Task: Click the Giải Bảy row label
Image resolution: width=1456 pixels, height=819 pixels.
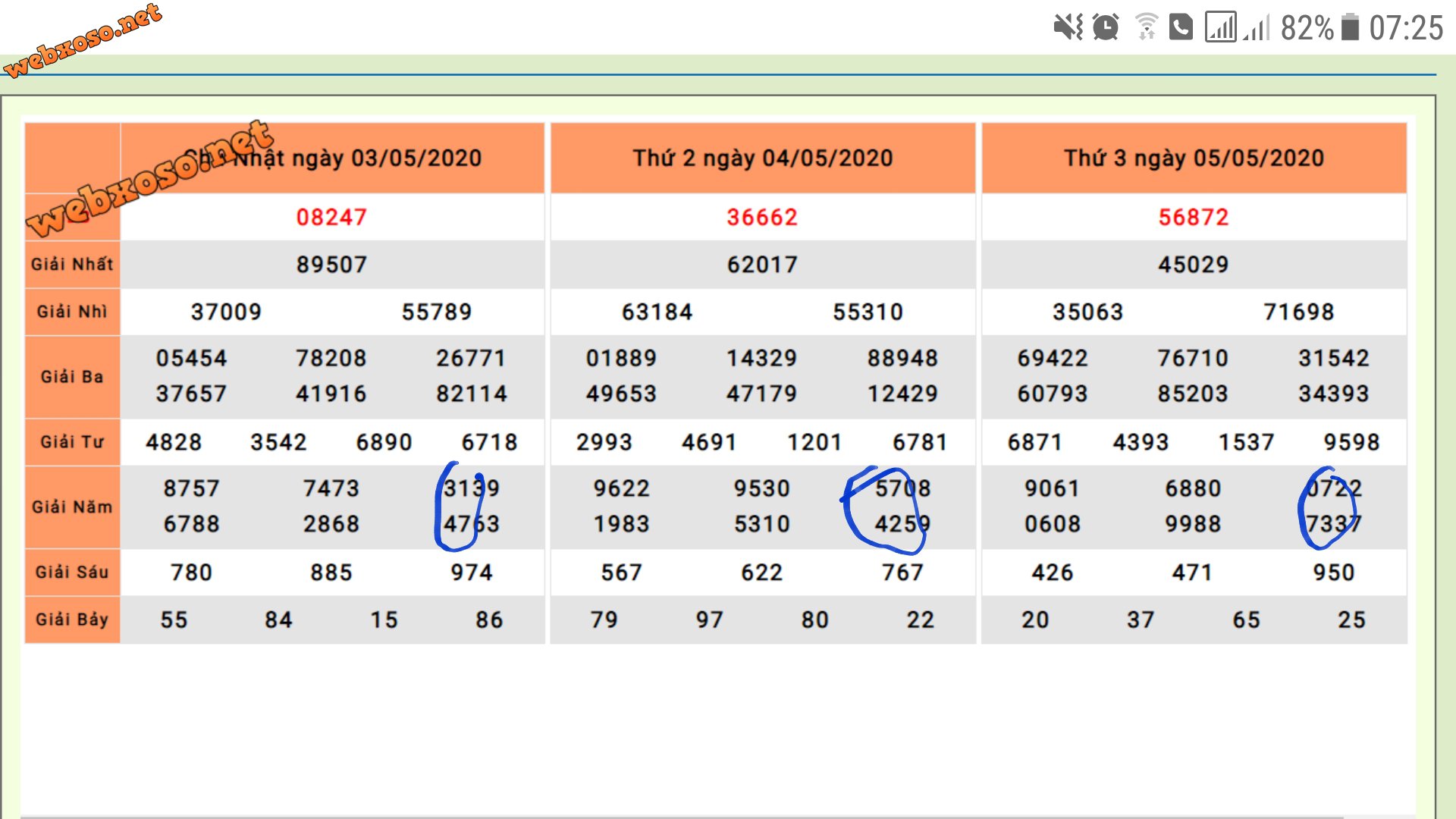Action: [72, 620]
